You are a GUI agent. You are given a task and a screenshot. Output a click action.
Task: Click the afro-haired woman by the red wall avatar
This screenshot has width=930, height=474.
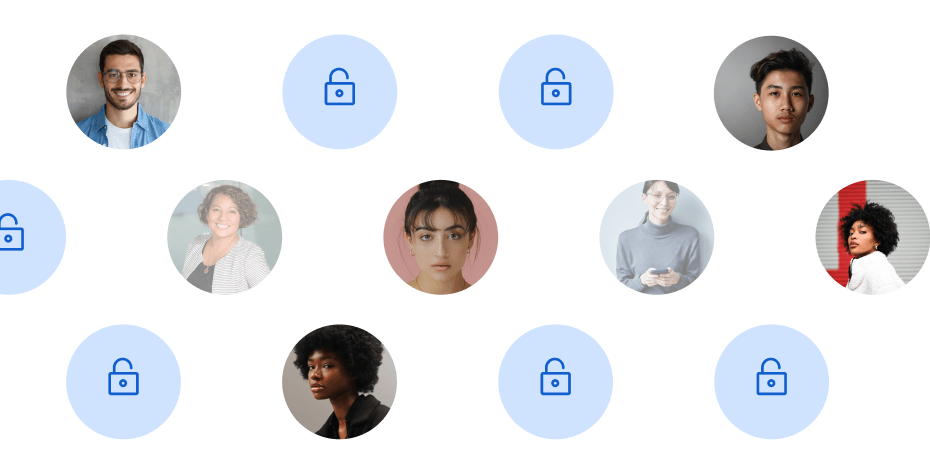pos(872,237)
